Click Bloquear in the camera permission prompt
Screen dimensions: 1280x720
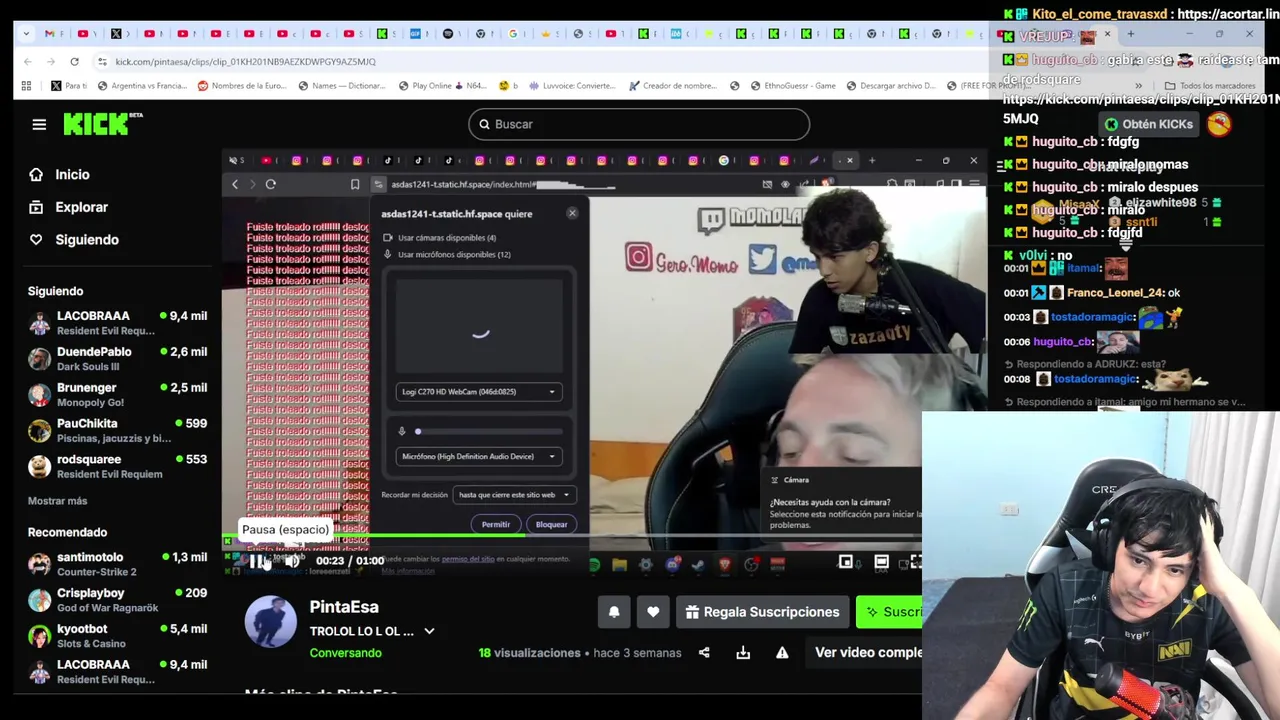point(551,524)
